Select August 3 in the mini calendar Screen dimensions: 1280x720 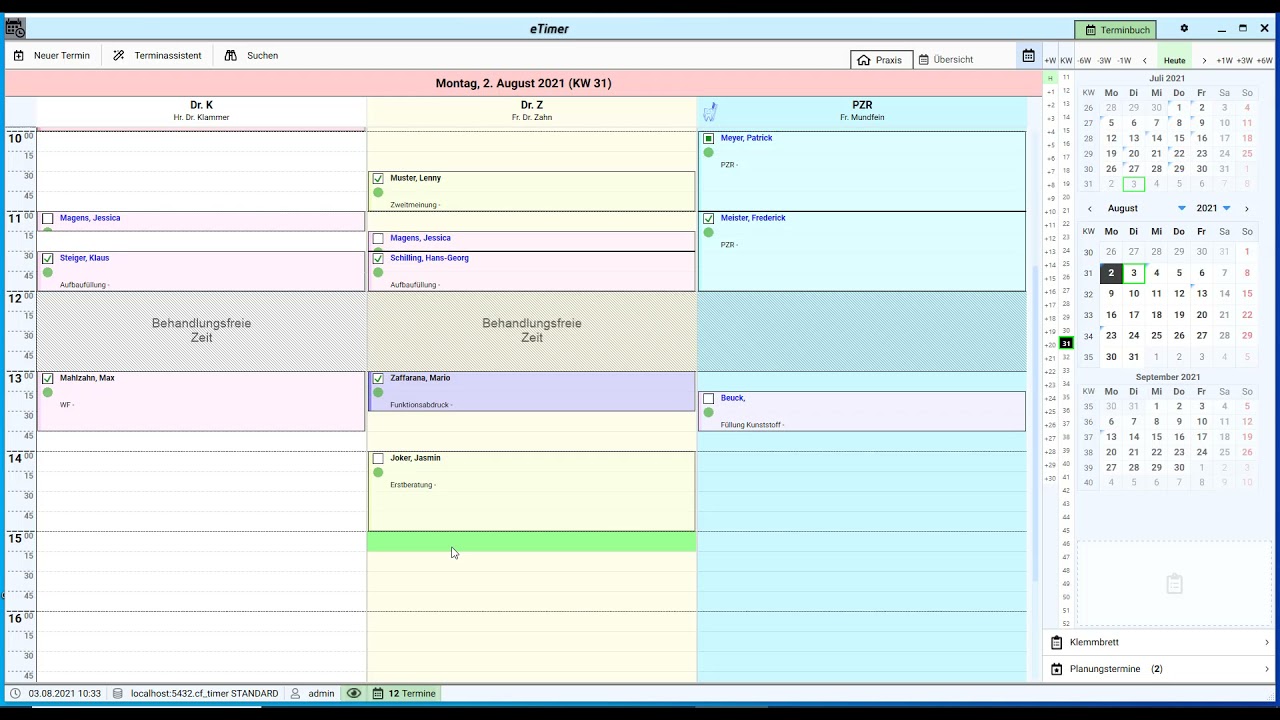[x=1134, y=273]
